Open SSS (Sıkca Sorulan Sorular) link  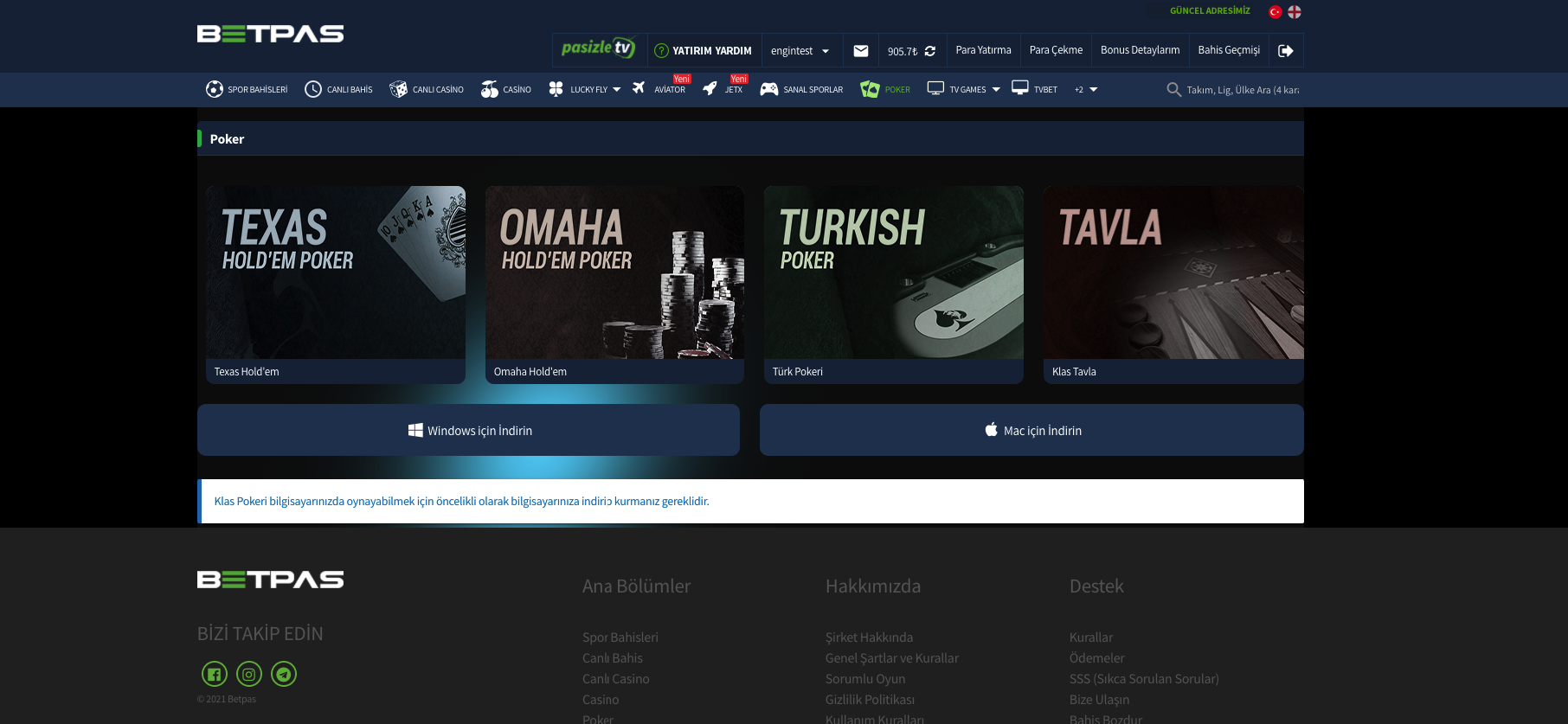(x=1144, y=679)
